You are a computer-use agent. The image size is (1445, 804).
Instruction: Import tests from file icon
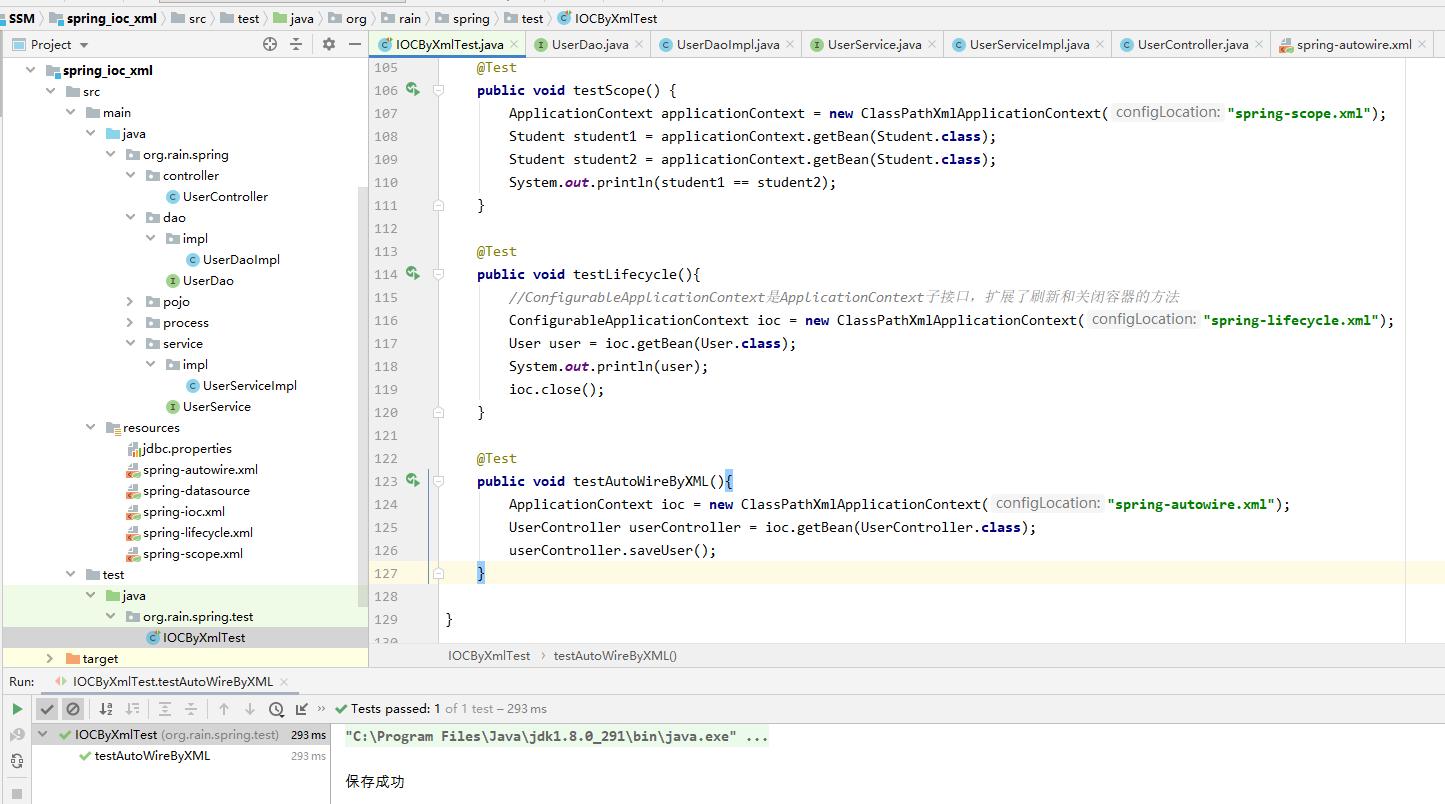coord(301,709)
